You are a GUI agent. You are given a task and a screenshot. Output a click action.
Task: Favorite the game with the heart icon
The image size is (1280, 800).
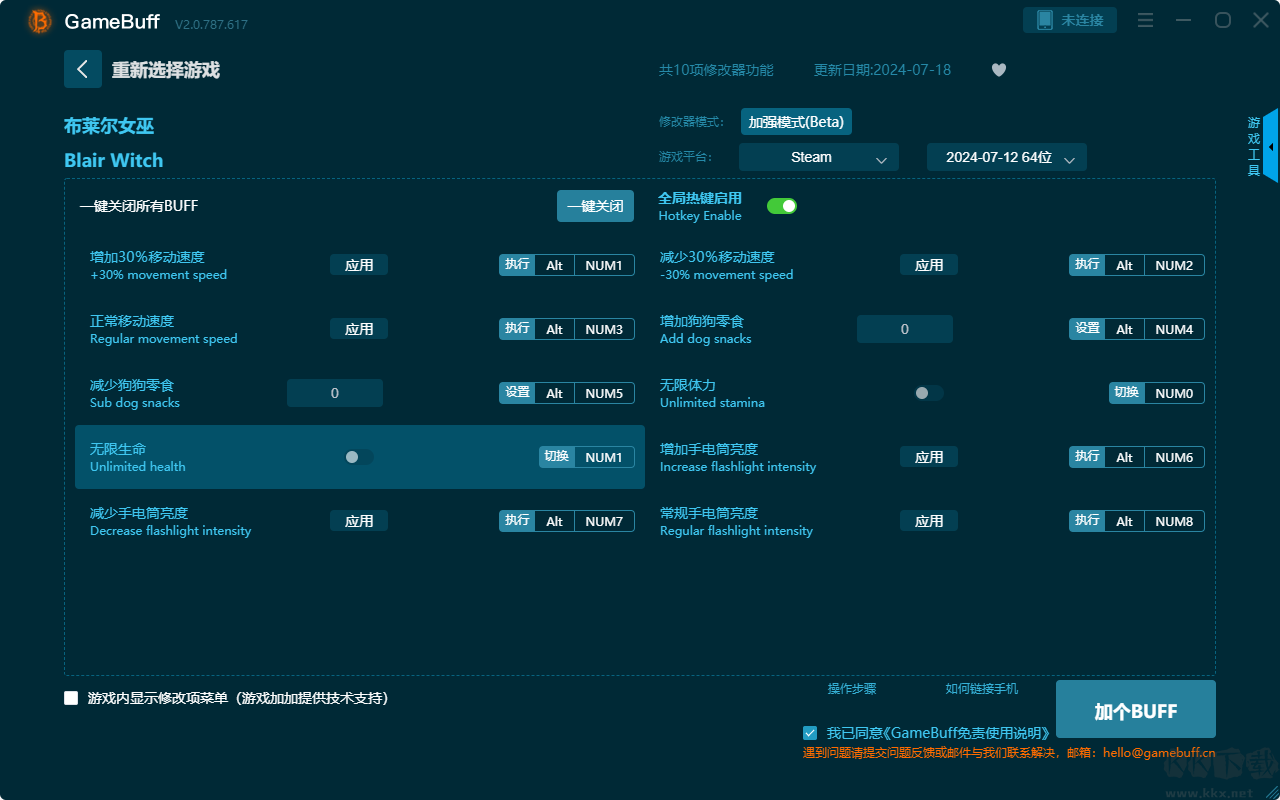[x=999, y=70]
